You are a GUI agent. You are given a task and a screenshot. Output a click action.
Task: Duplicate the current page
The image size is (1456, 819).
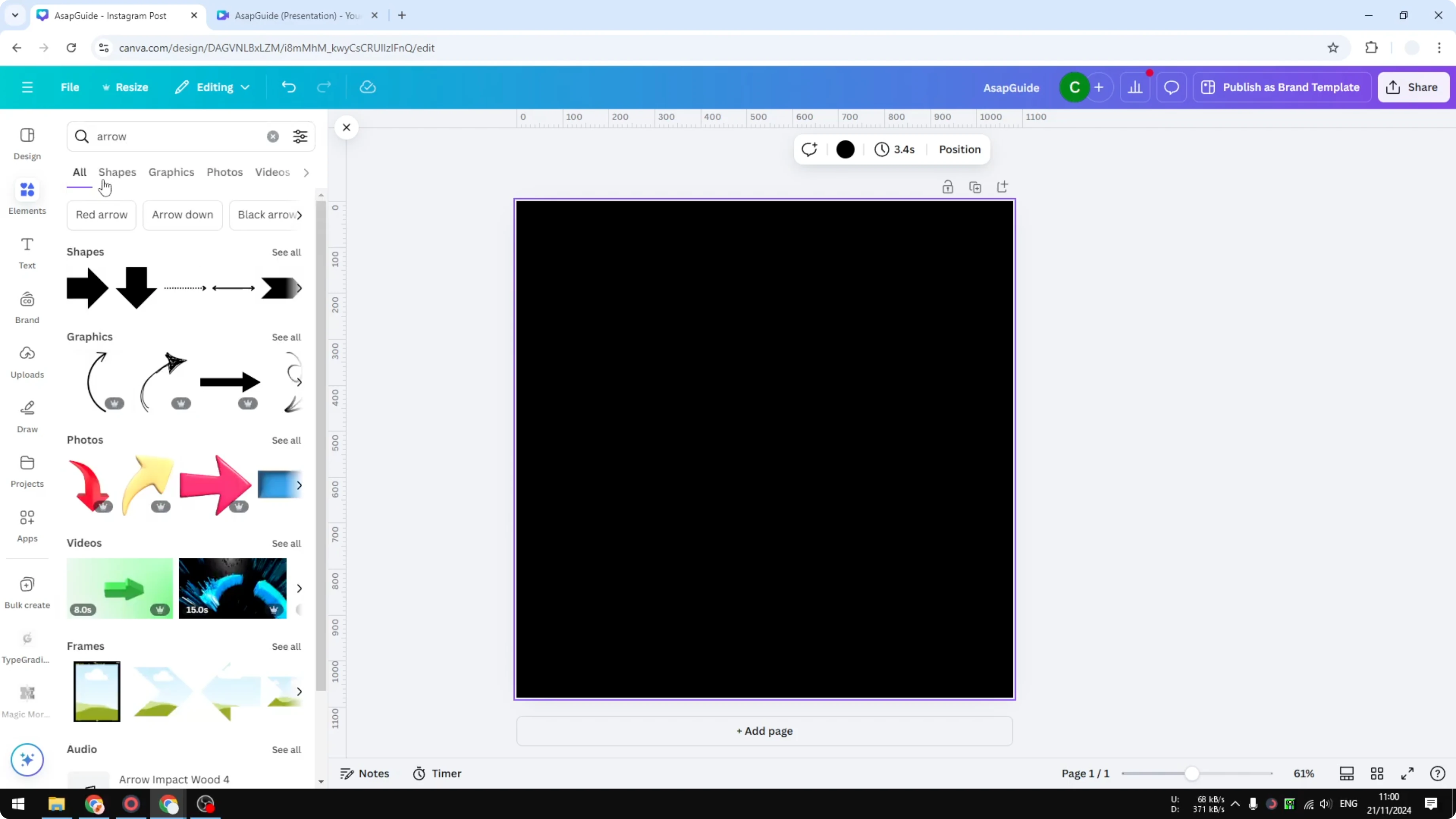click(976, 186)
